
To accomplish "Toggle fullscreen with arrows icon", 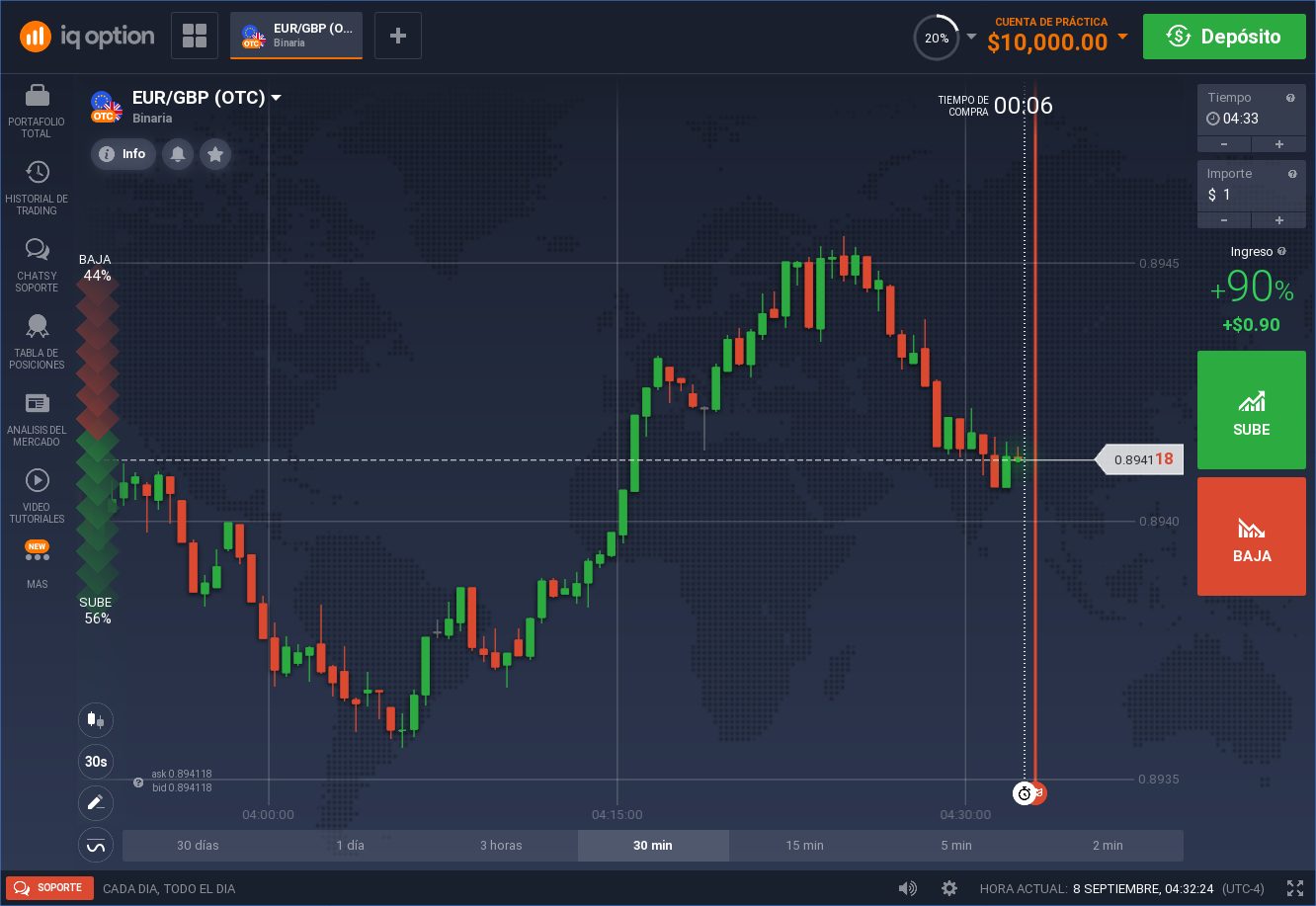I will [x=1295, y=888].
